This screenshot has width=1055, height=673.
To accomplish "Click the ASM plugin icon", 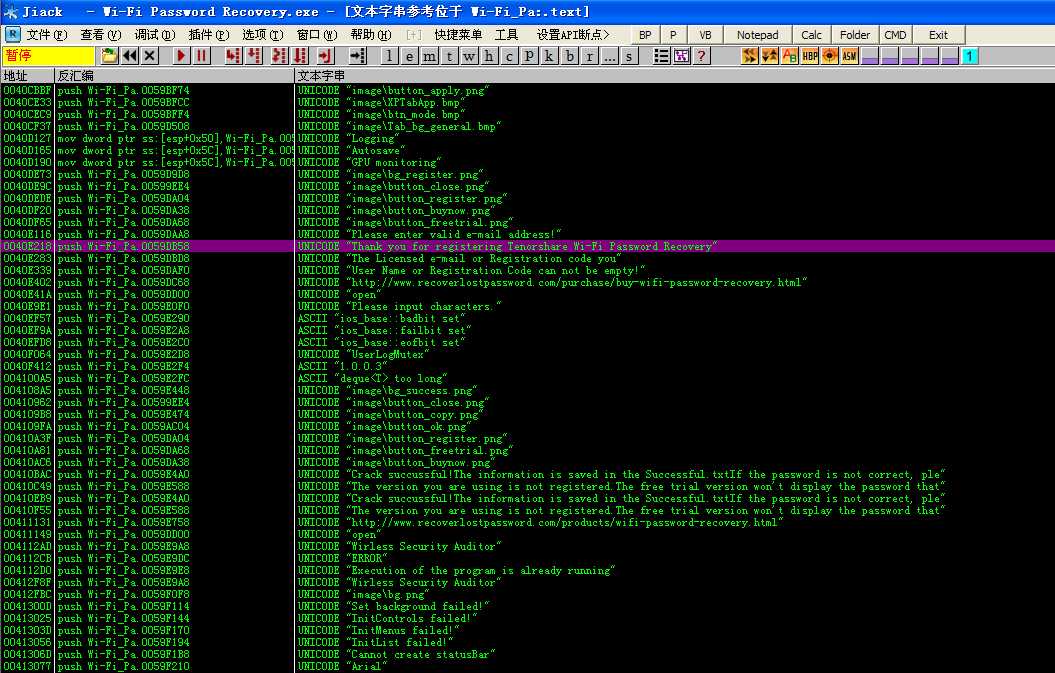I will [x=850, y=56].
